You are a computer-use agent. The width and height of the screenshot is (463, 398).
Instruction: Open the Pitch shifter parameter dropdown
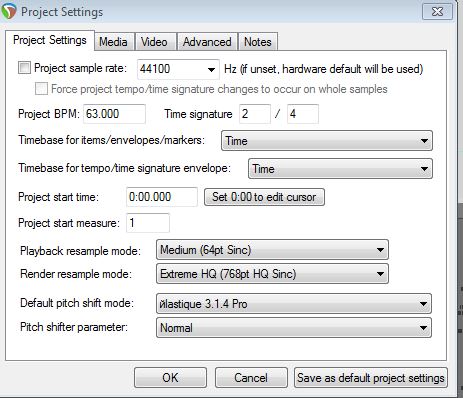click(294, 328)
